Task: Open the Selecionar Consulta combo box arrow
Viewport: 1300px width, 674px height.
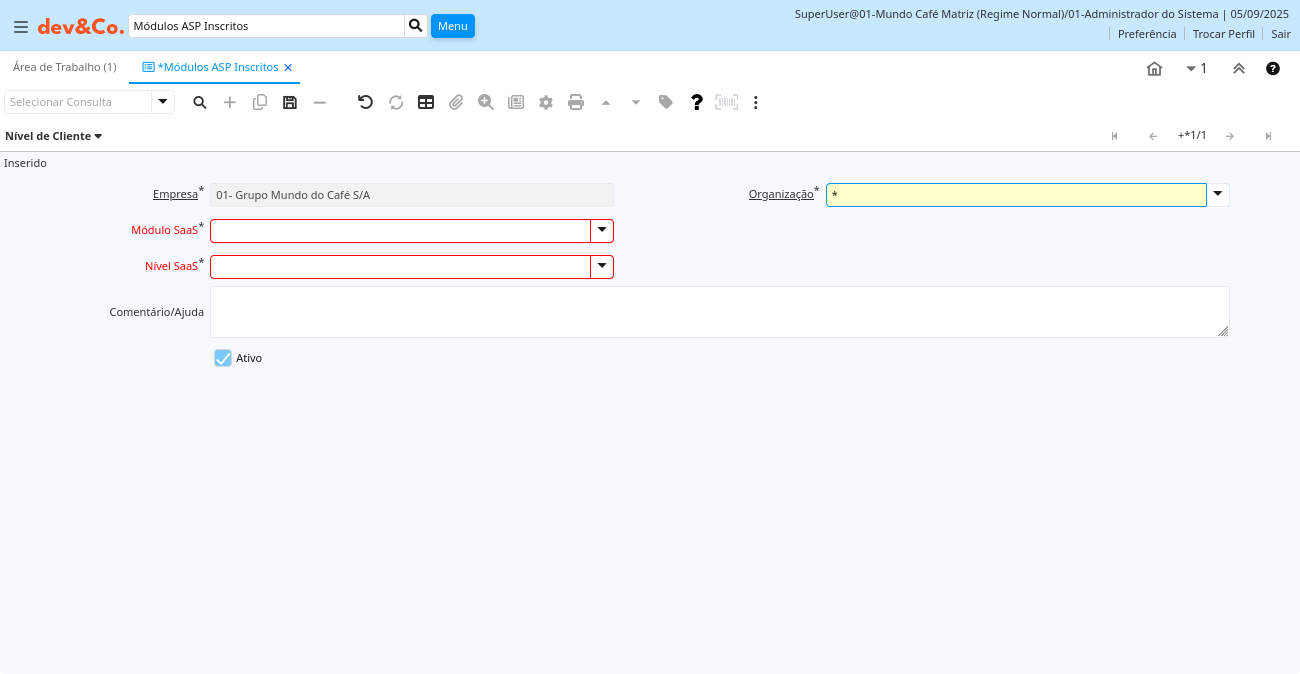Action: click(x=163, y=102)
